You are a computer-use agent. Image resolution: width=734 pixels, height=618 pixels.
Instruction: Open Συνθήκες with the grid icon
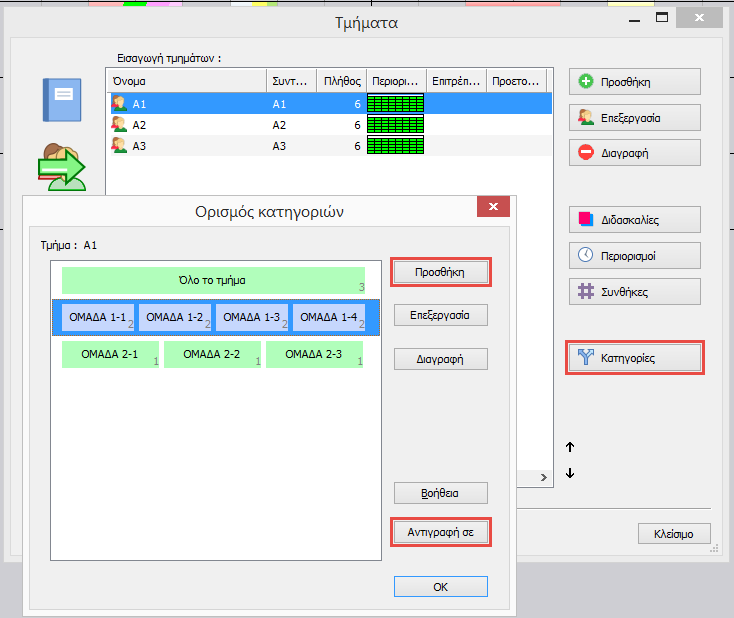(x=634, y=291)
